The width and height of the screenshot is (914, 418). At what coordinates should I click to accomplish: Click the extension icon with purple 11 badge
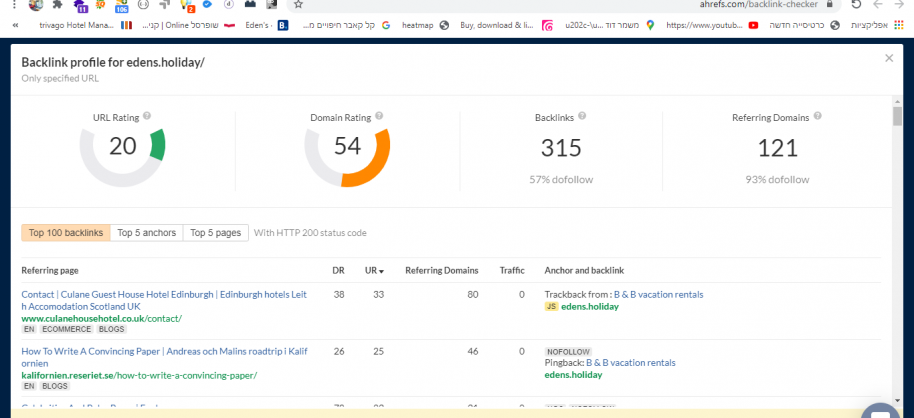(80, 6)
